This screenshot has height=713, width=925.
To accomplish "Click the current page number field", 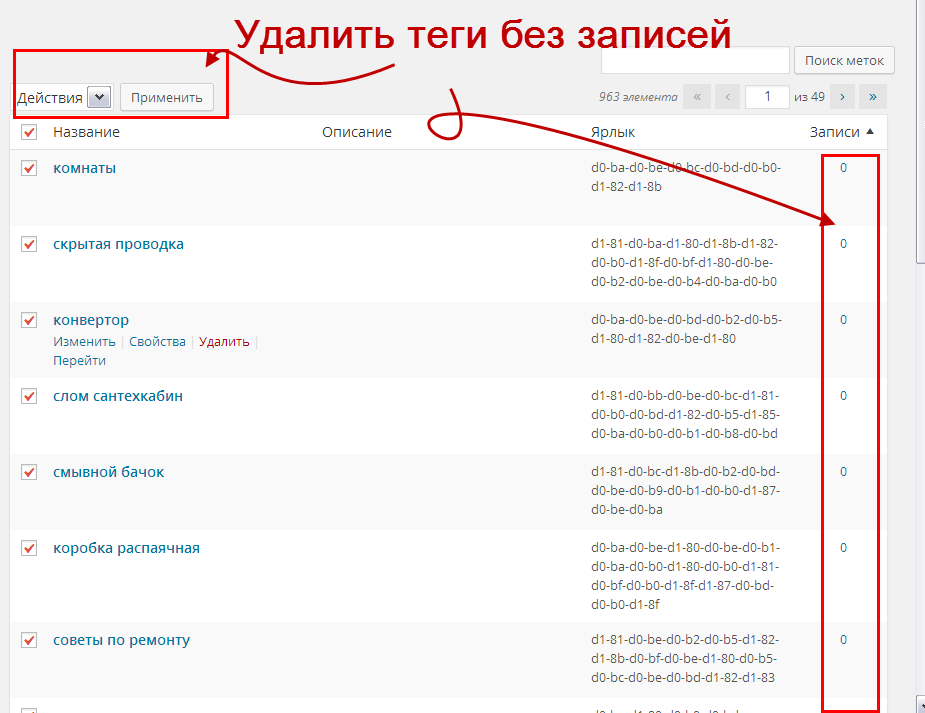I will (767, 97).
